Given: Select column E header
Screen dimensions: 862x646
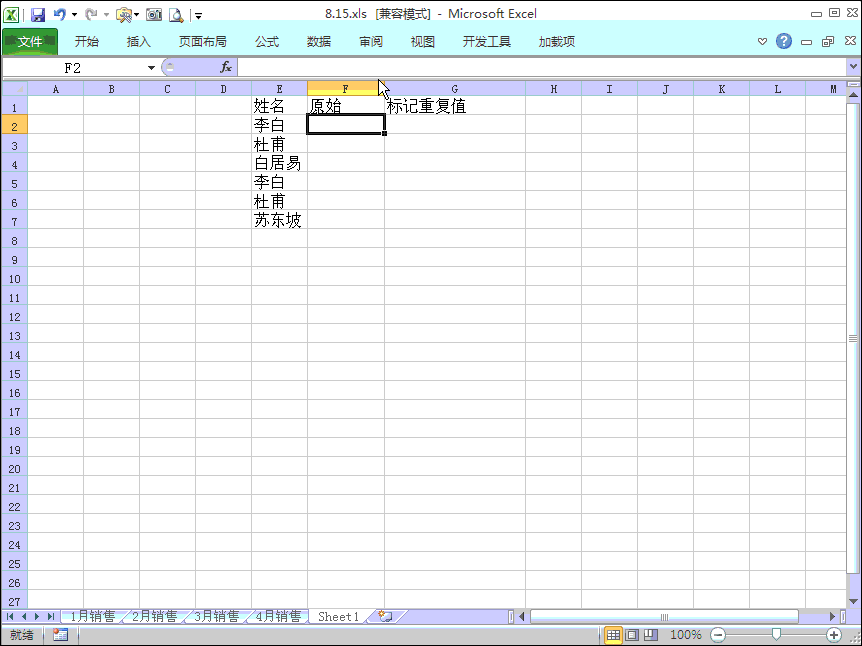Looking at the screenshot, I should pyautogui.click(x=279, y=89).
